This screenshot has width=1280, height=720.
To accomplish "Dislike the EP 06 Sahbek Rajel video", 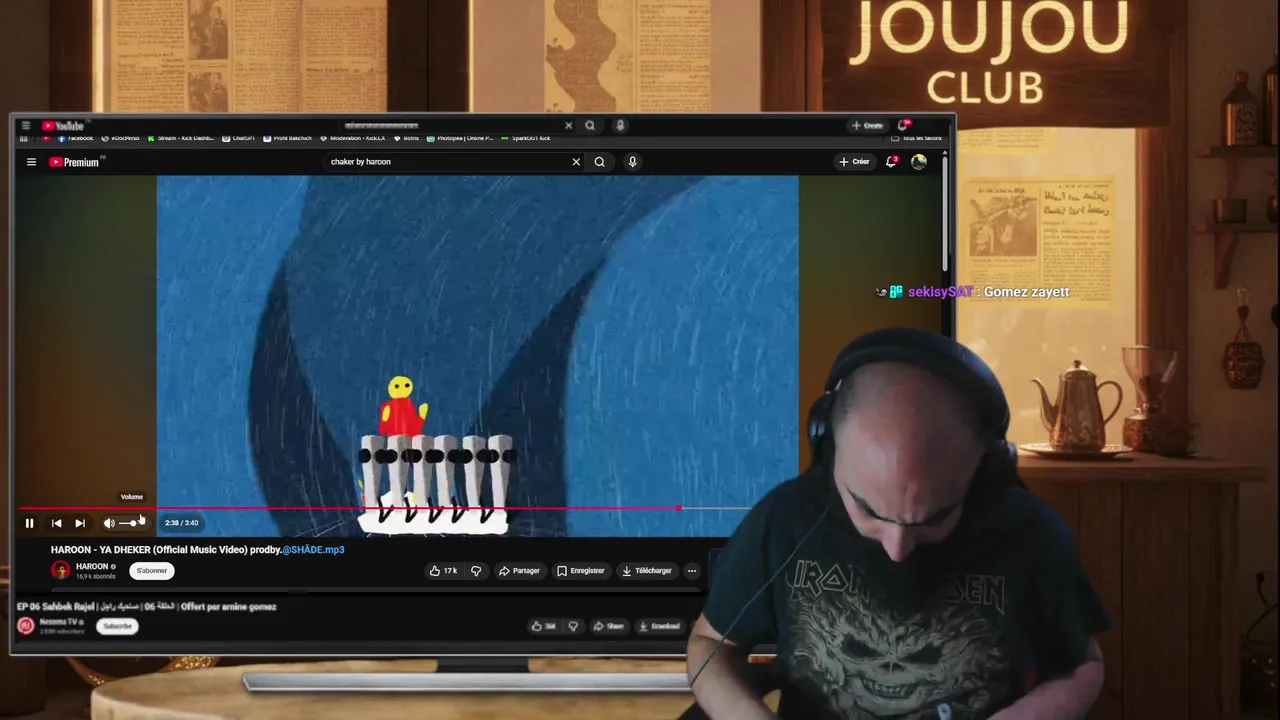I will pos(573,626).
